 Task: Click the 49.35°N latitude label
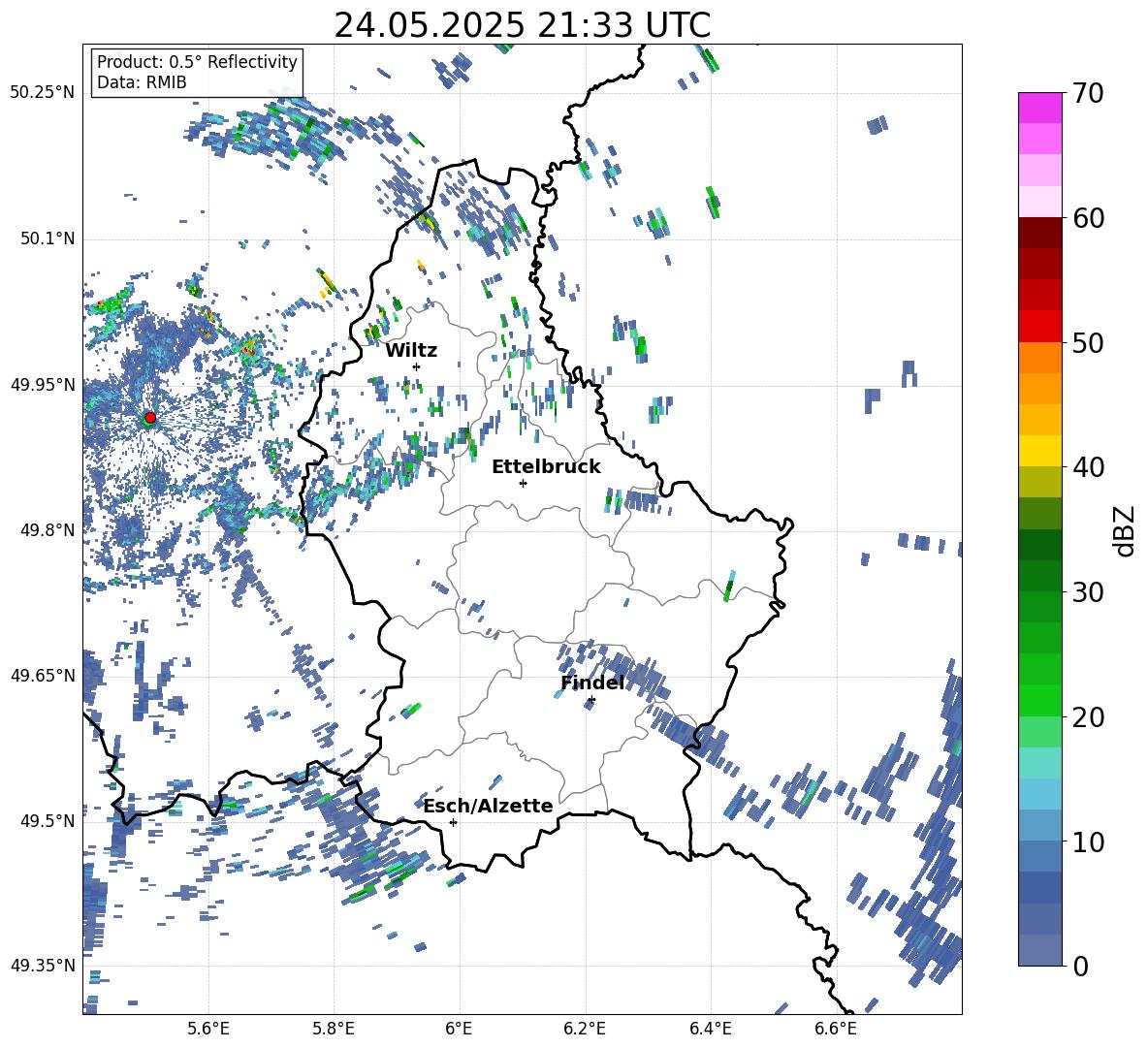[43, 966]
